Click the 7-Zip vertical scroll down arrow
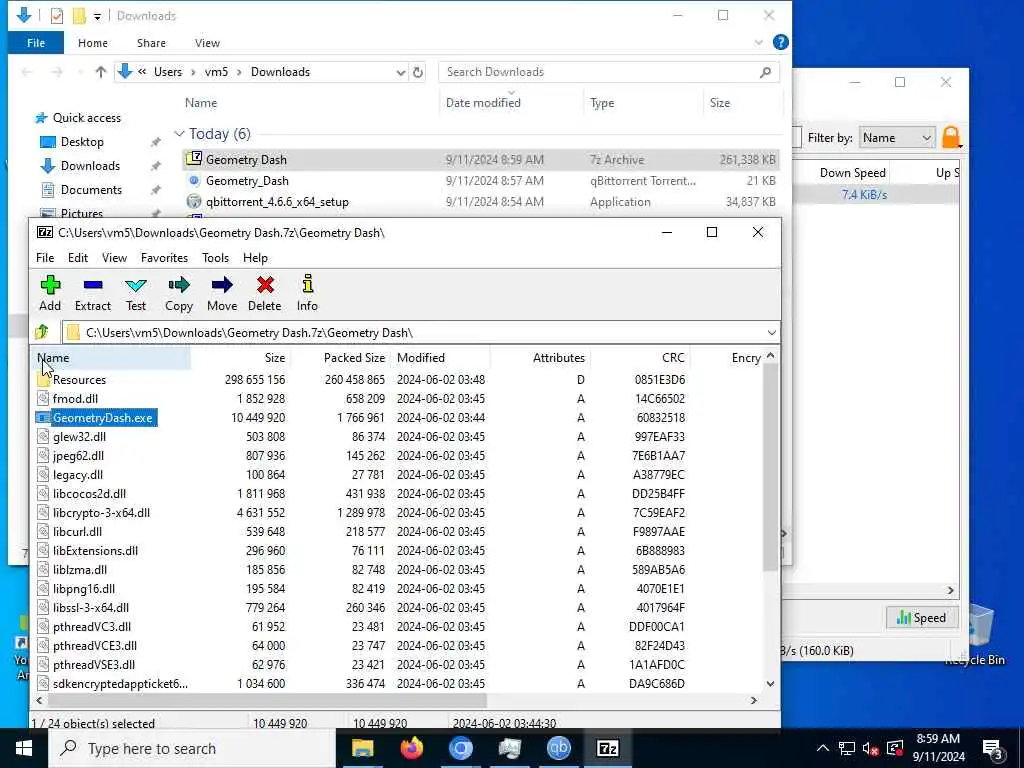This screenshot has height=768, width=1024. 770,684
